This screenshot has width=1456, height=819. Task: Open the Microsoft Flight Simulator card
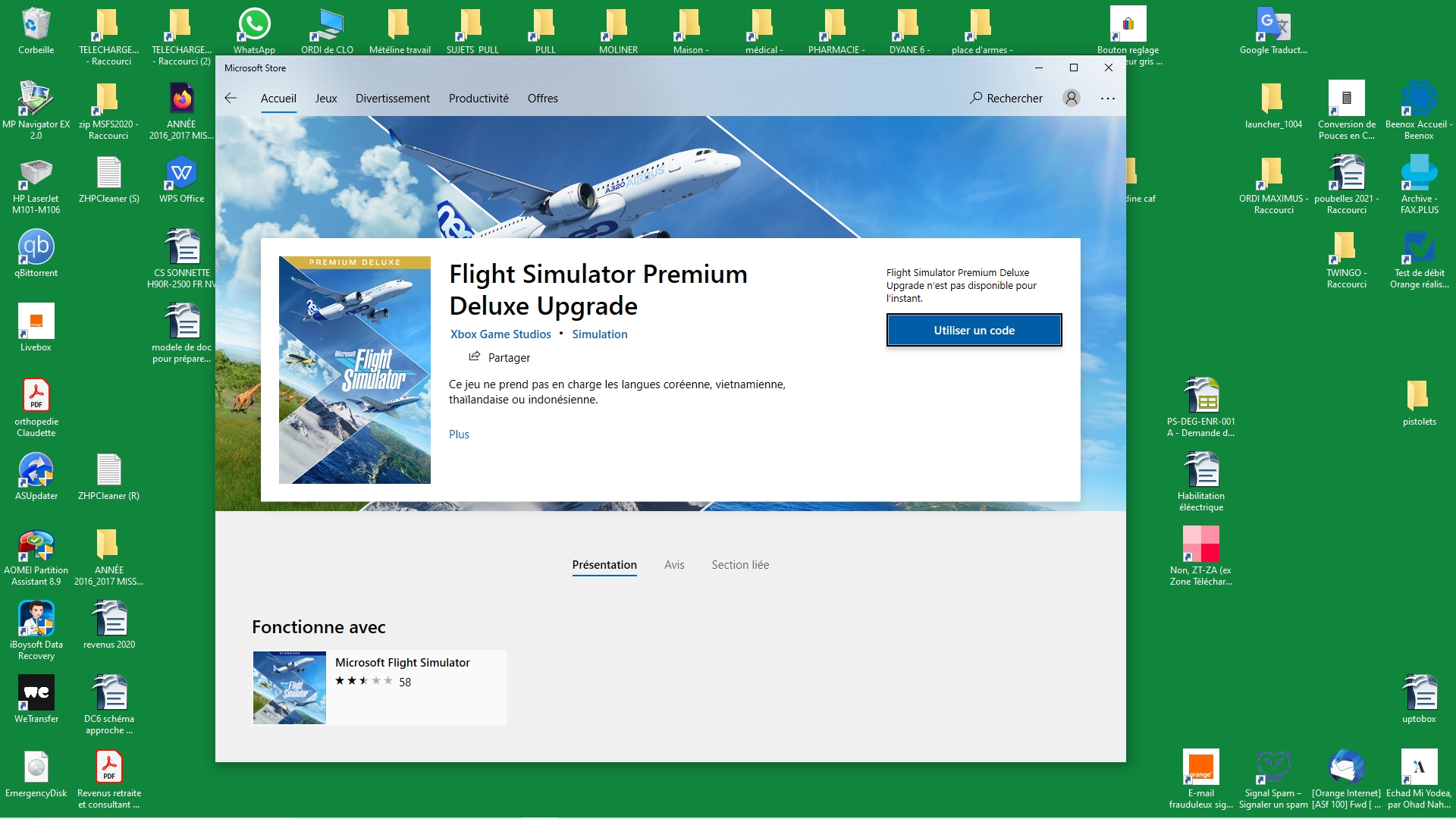click(x=379, y=687)
